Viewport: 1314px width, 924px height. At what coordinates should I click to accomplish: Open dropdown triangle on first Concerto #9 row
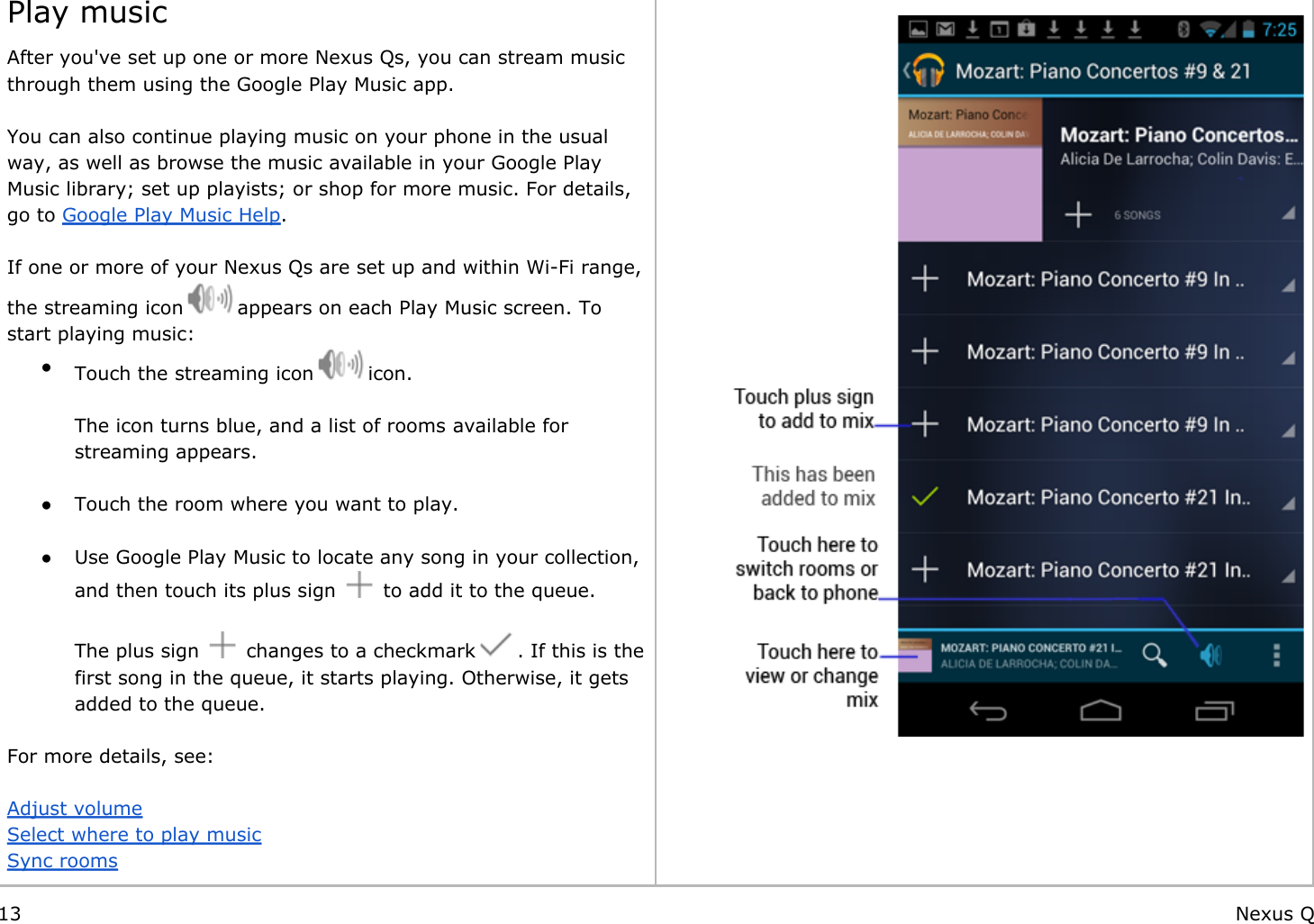(1288, 285)
